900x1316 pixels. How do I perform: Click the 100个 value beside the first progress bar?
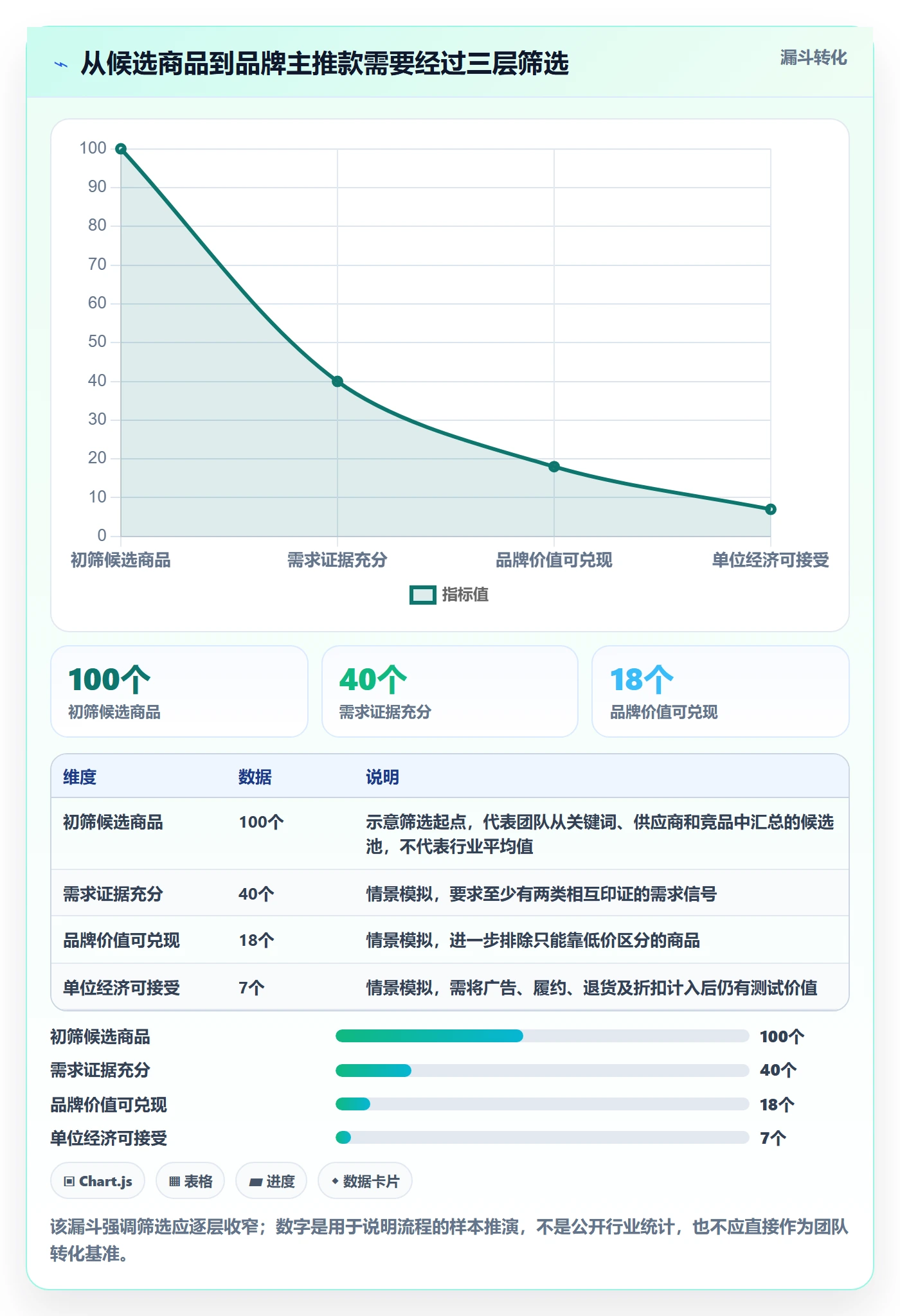click(x=782, y=1036)
